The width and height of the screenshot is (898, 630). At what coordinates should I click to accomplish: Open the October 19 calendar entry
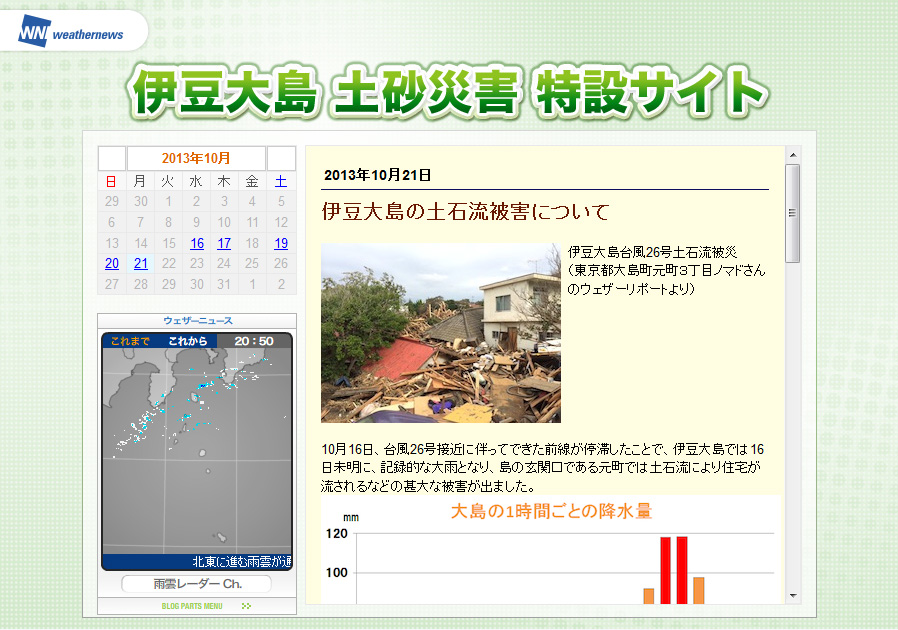coord(281,243)
